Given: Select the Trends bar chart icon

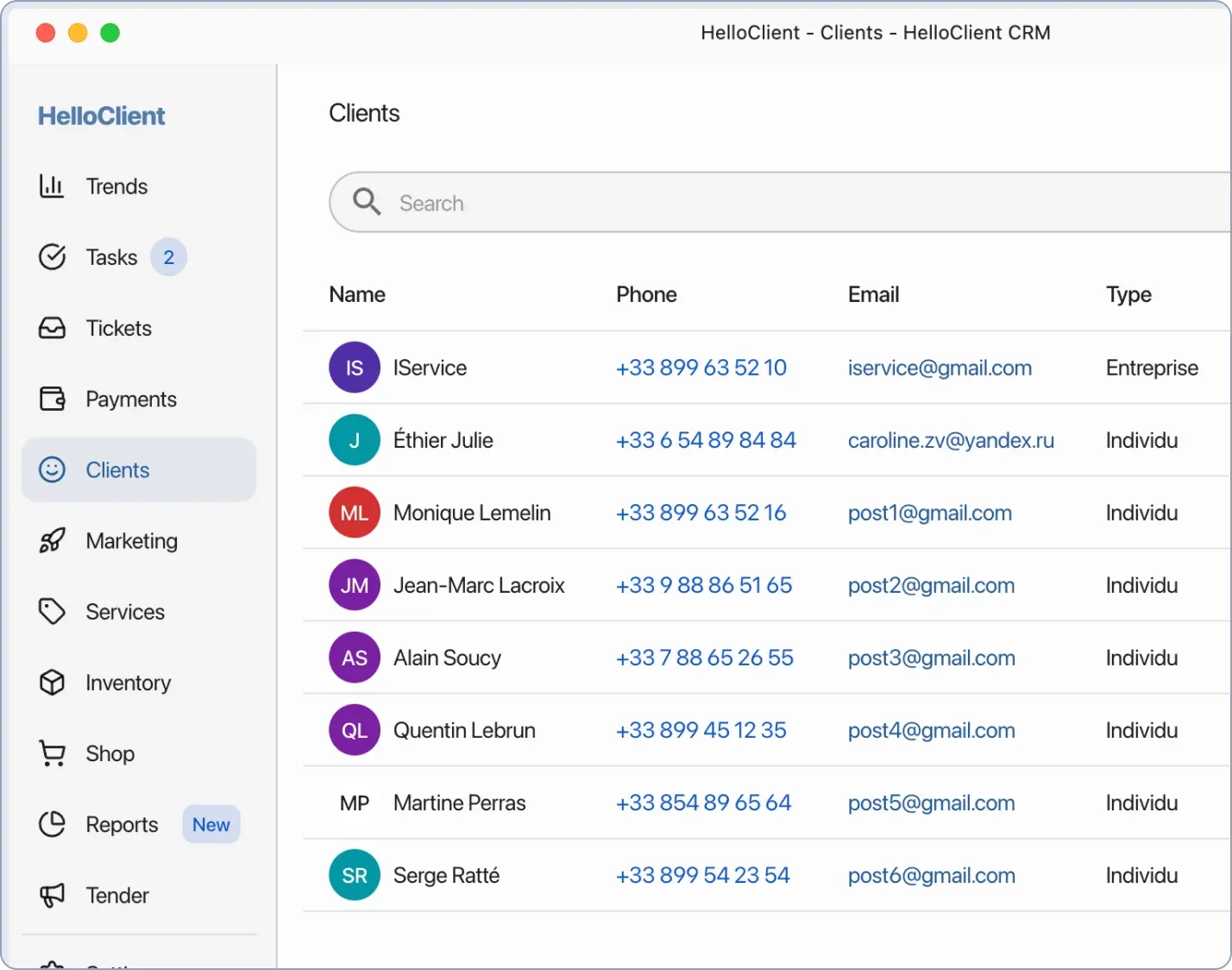Looking at the screenshot, I should tap(53, 186).
